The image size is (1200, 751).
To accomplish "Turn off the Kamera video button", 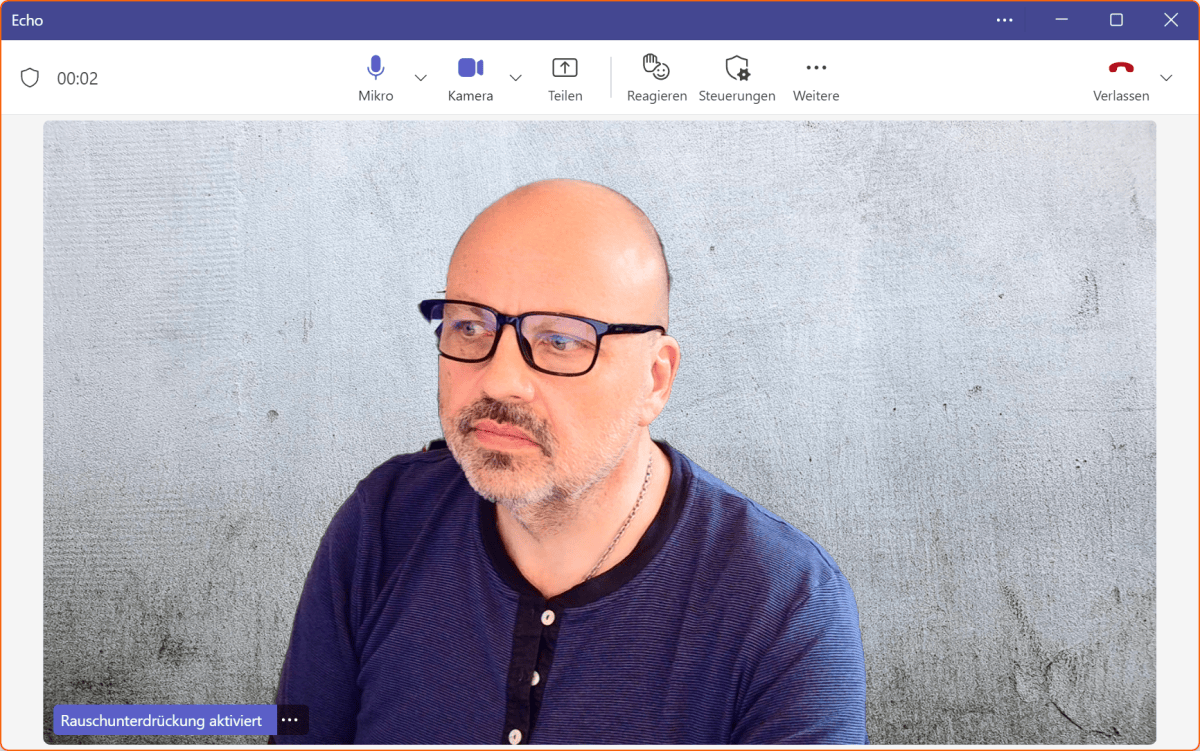I will tap(470, 78).
